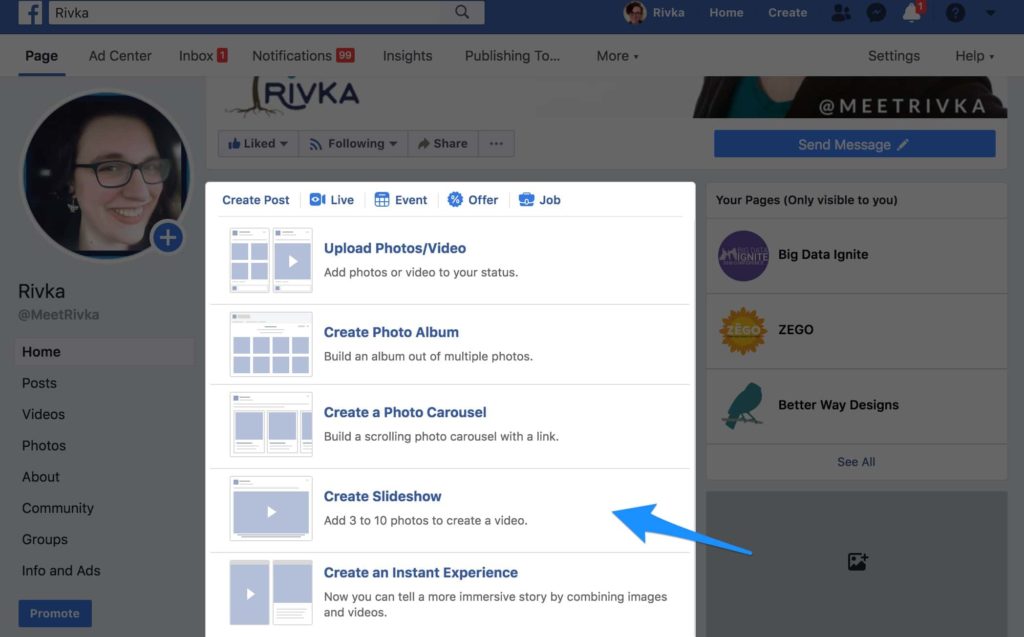The height and width of the screenshot is (637, 1024).
Task: Switch to the Insights tab
Action: tap(407, 56)
